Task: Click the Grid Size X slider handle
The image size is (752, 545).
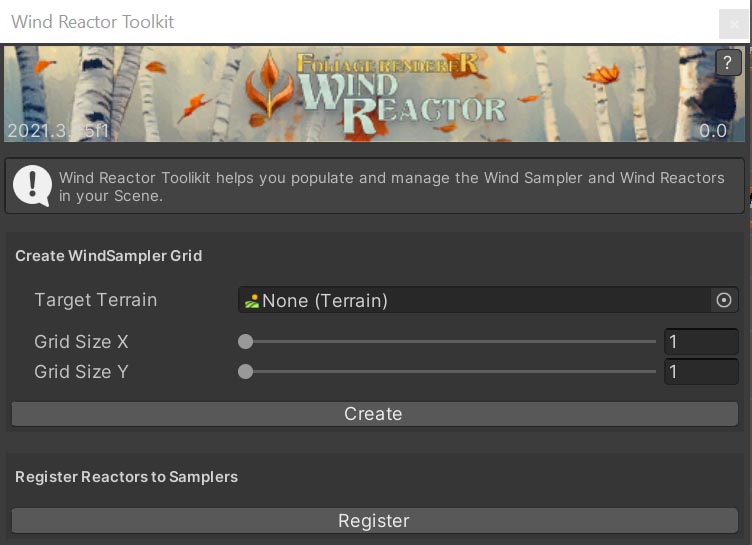Action: point(245,342)
